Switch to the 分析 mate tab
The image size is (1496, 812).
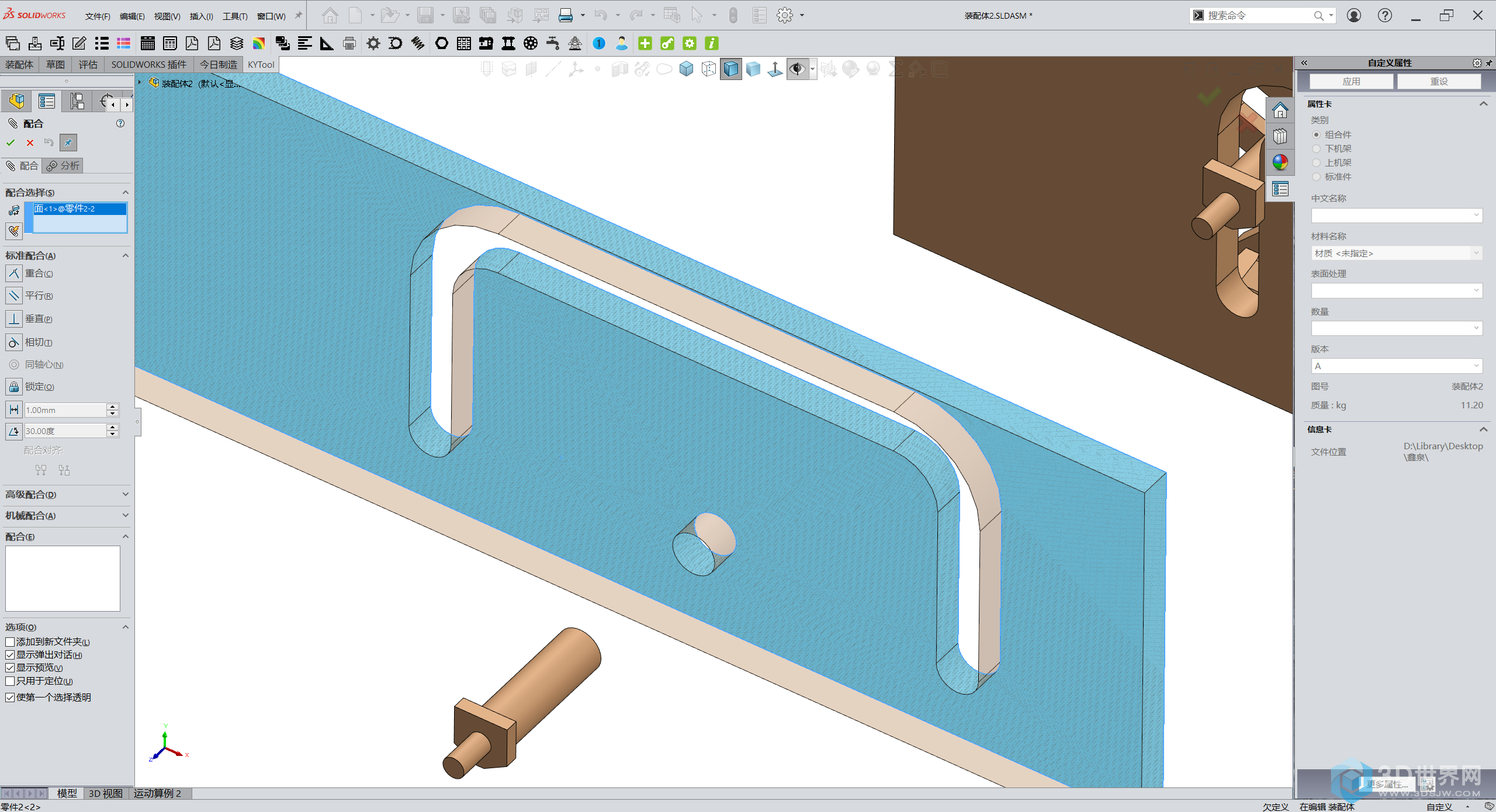[x=63, y=166]
